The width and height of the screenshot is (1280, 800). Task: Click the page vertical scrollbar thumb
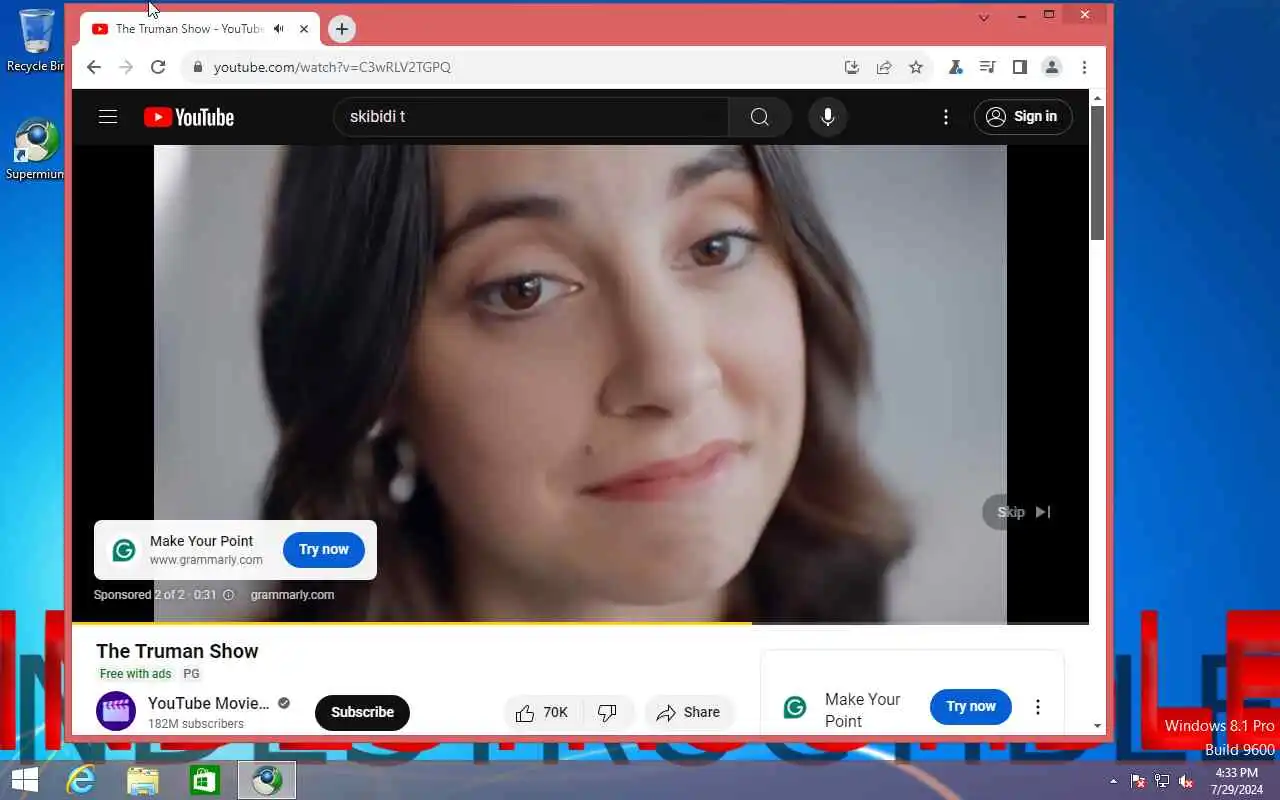pyautogui.click(x=1097, y=172)
